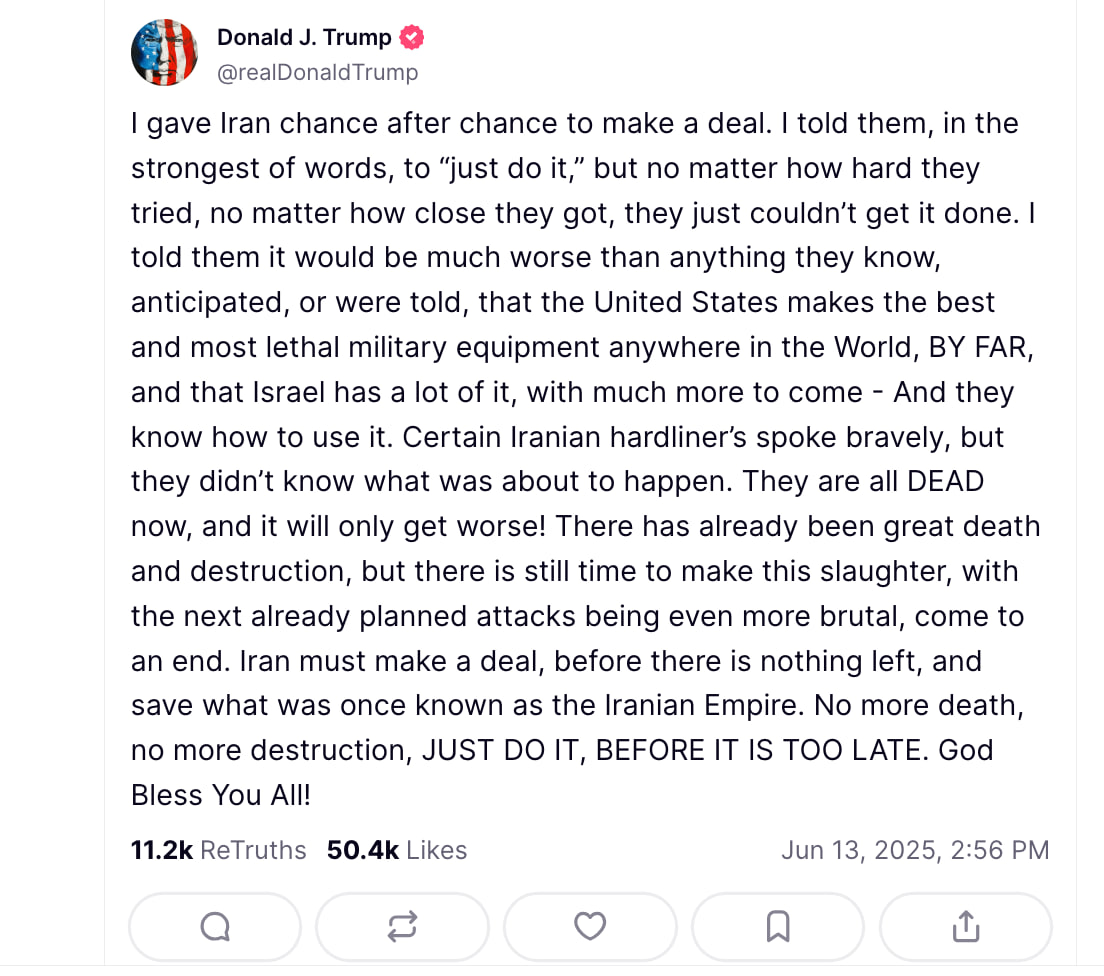1104x976 pixels.
Task: Bookmark this post with the ribbon icon
Action: pos(777,927)
